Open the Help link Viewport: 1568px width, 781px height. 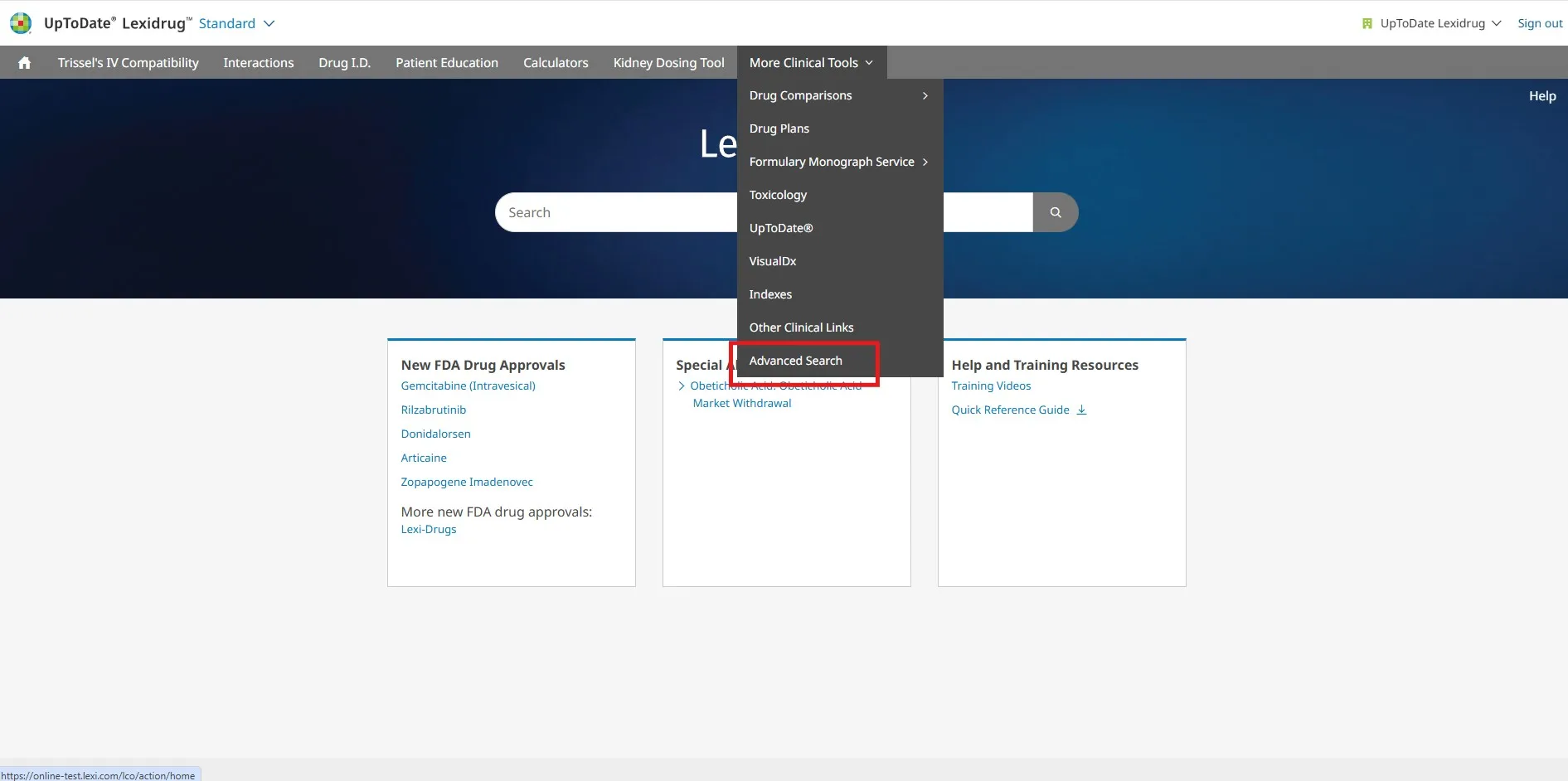(x=1542, y=96)
